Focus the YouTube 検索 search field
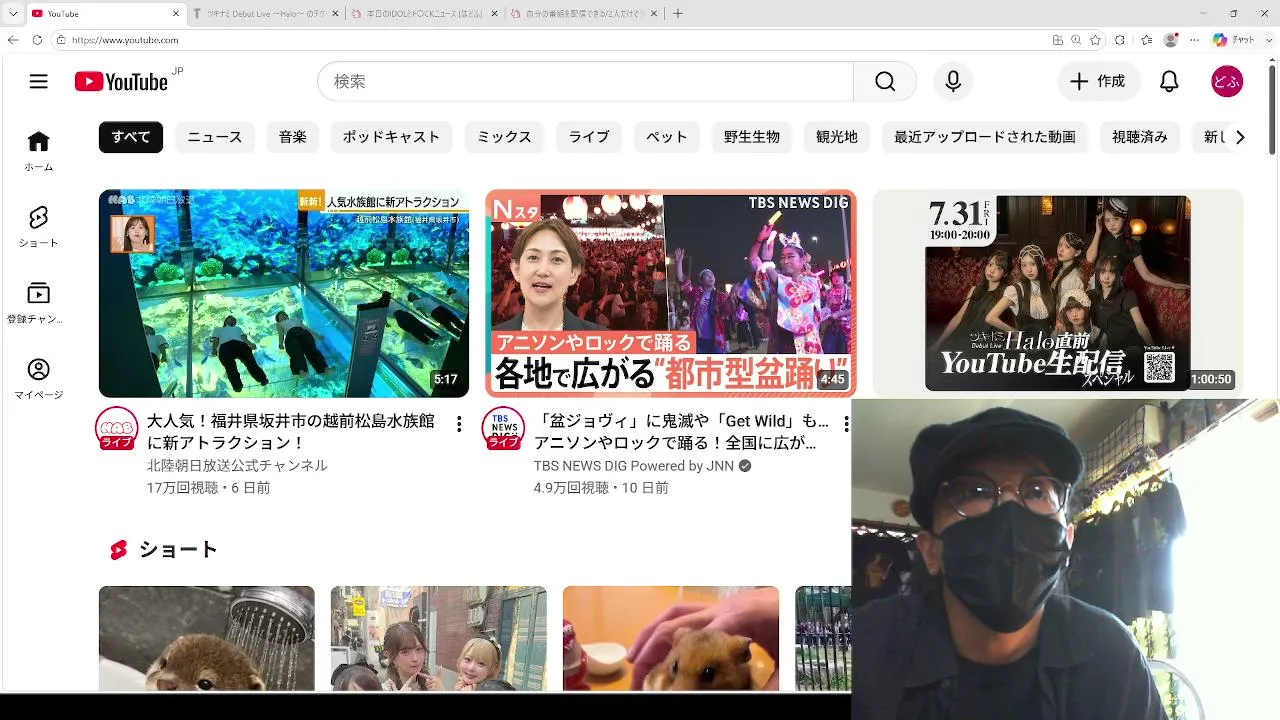This screenshot has width=1280, height=720. (x=586, y=81)
